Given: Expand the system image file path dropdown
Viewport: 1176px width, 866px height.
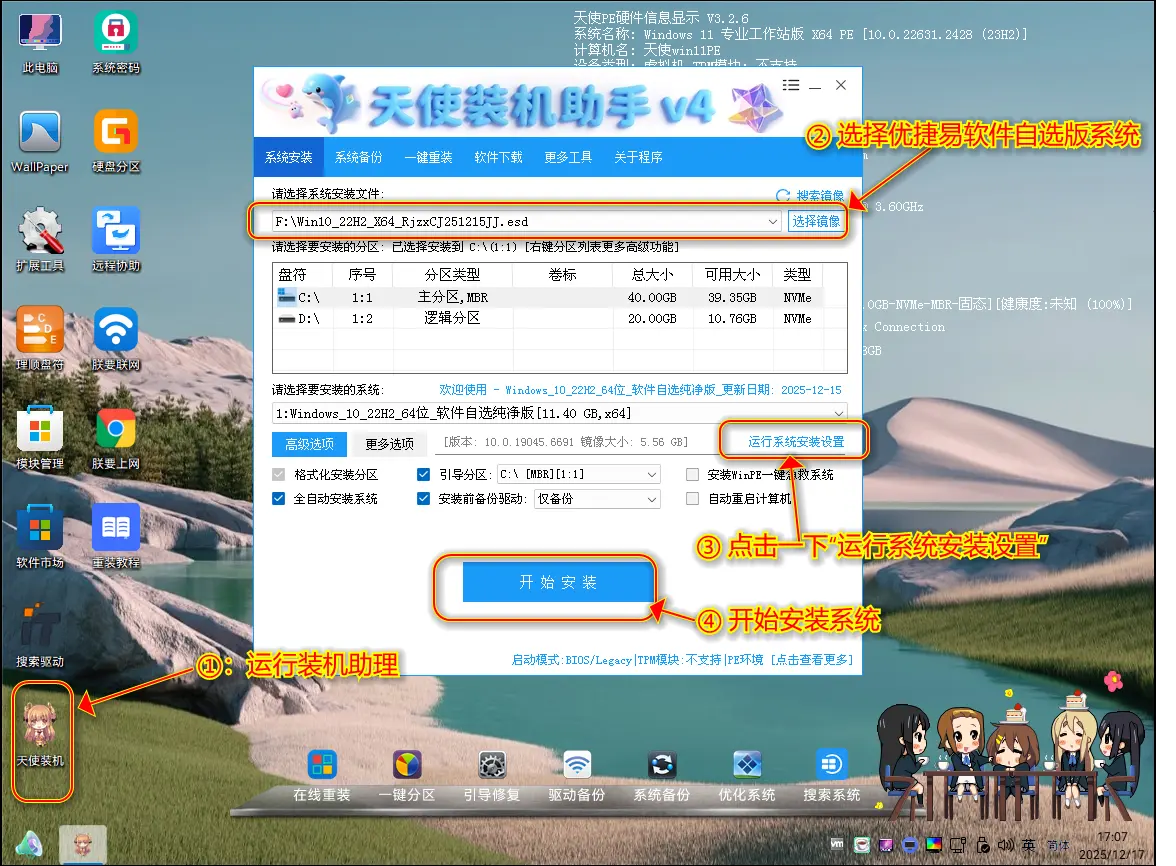Looking at the screenshot, I should tap(772, 222).
